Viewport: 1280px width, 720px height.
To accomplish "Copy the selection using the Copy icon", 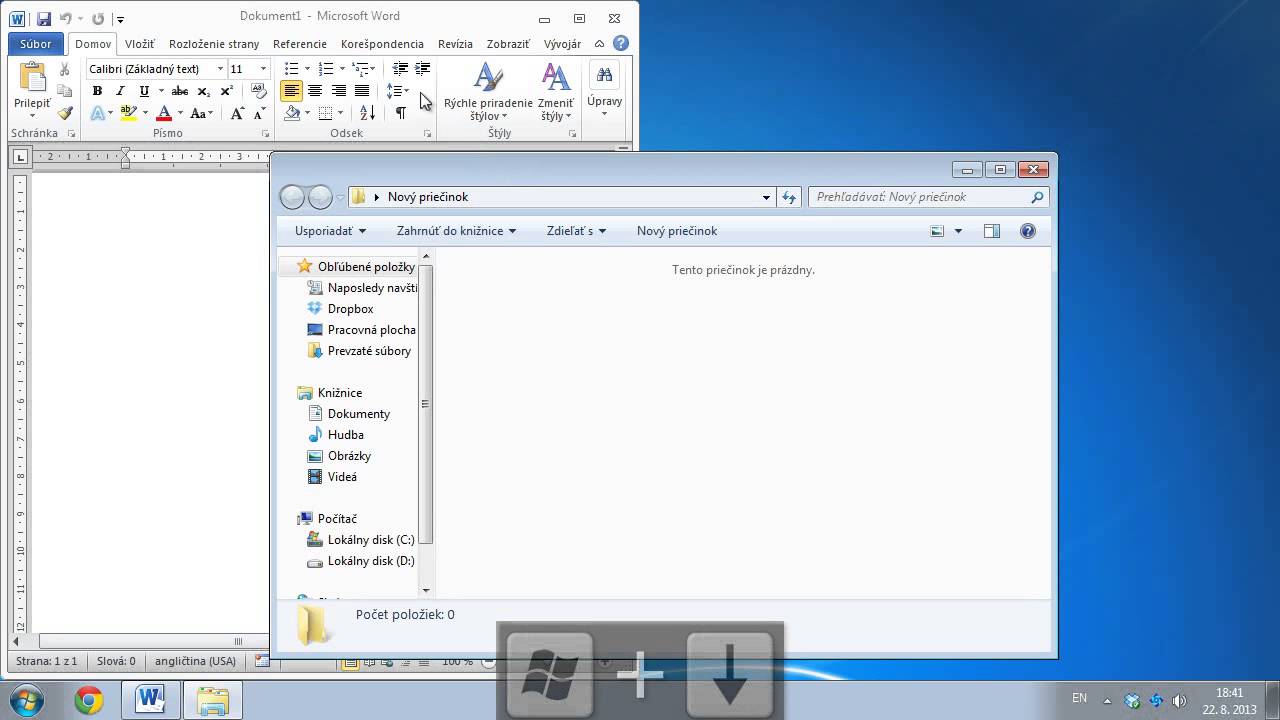I will [65, 91].
